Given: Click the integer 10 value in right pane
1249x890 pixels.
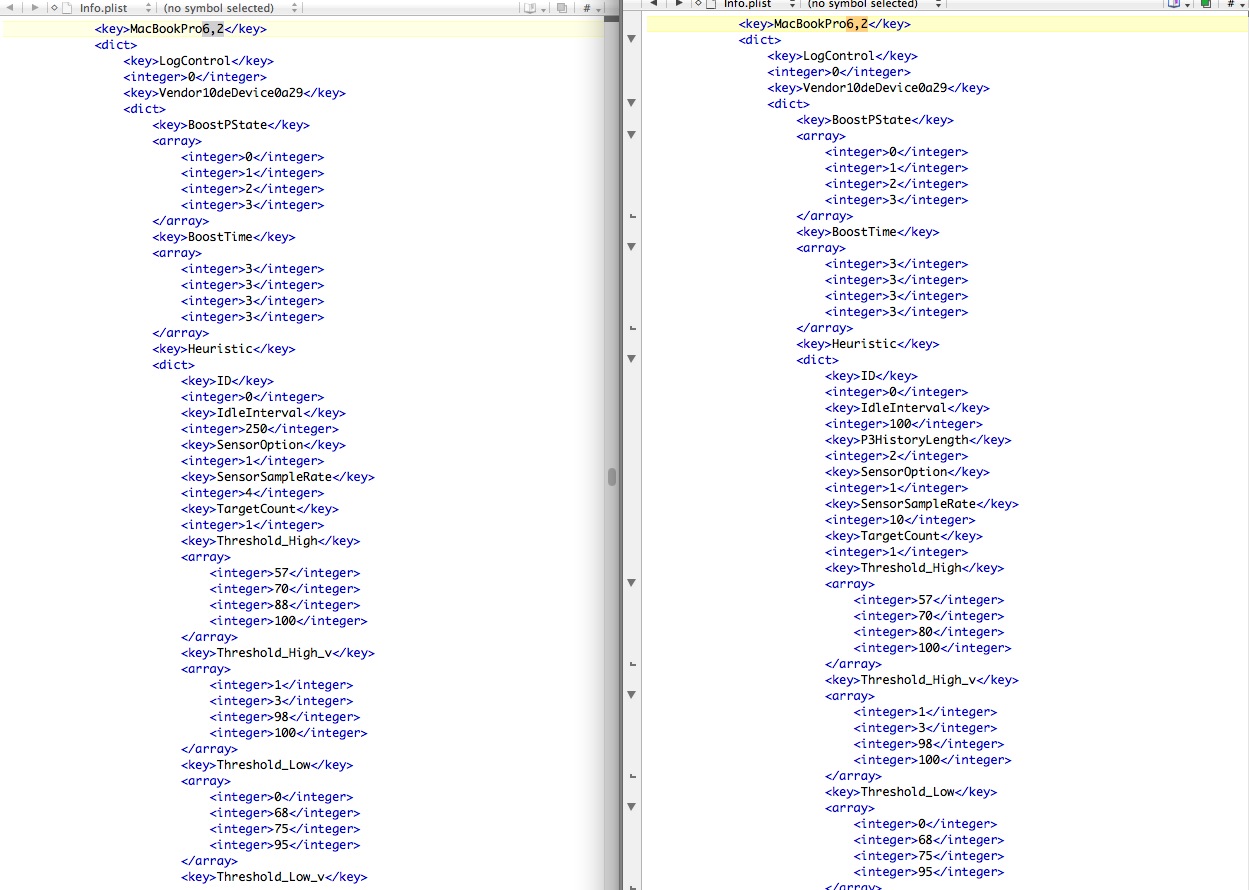Looking at the screenshot, I should (901, 520).
